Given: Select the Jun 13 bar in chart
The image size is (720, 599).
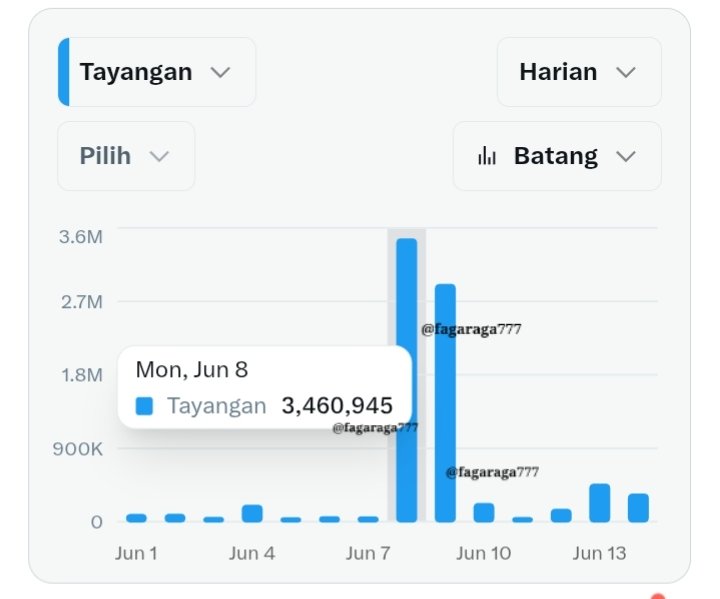Looking at the screenshot, I should 599,503.
